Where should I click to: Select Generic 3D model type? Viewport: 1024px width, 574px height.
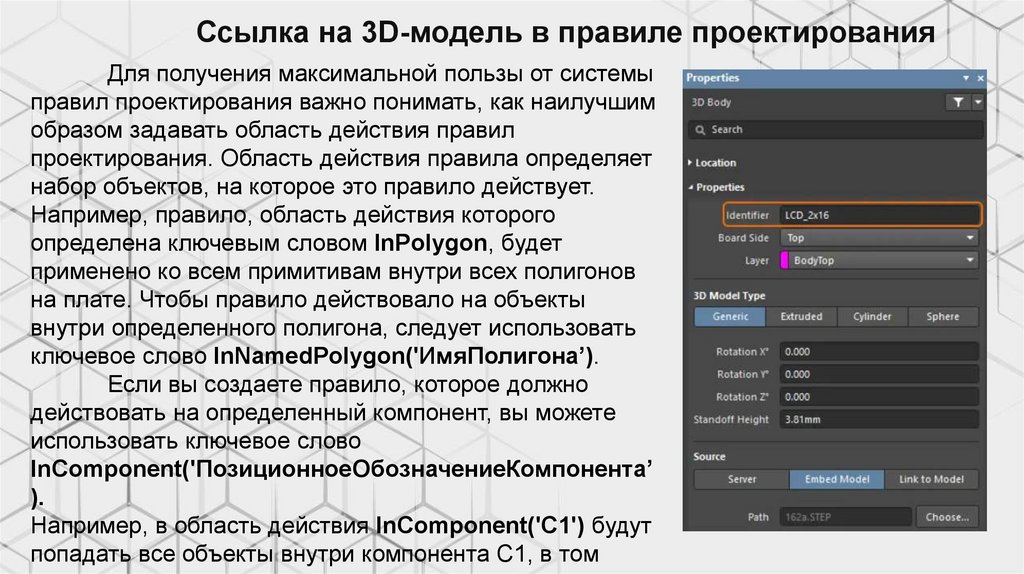[730, 317]
